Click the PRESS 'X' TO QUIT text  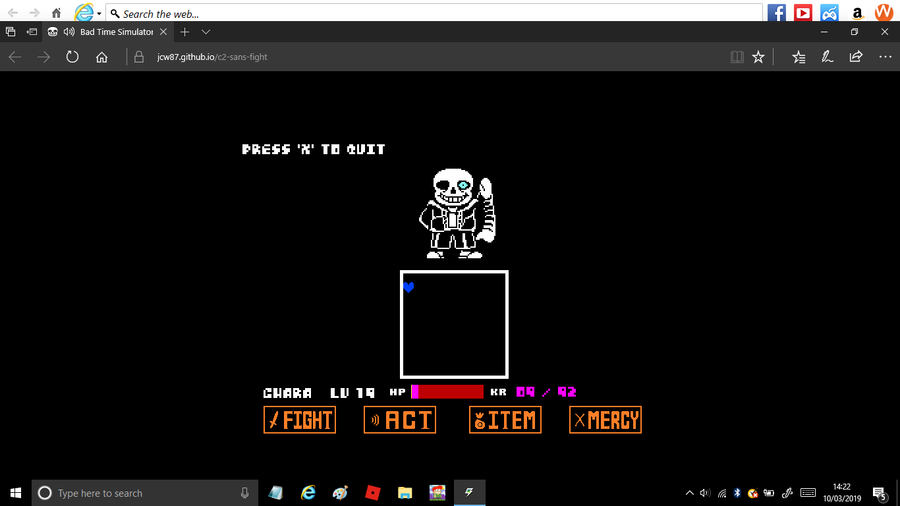tap(313, 149)
